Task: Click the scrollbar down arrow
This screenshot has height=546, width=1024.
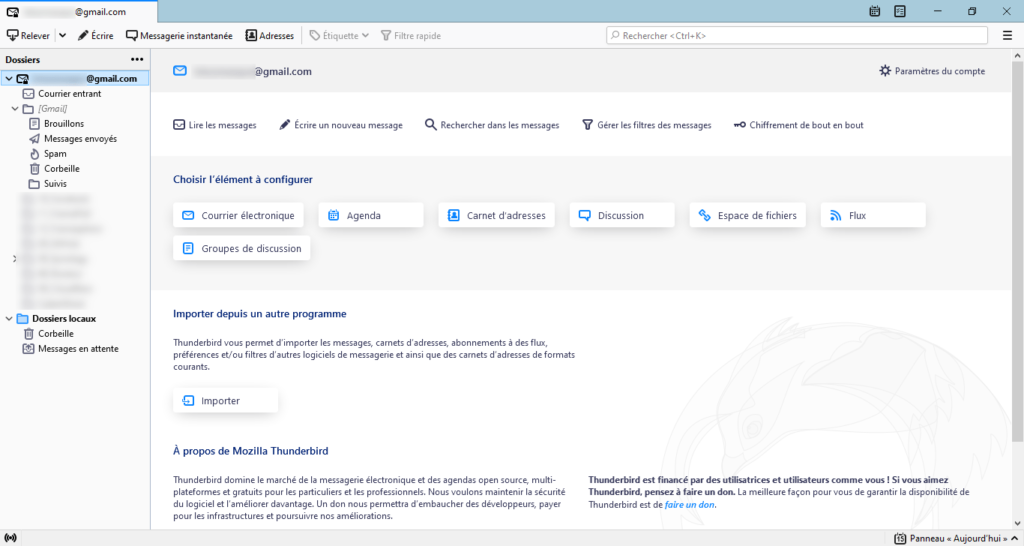Action: [1017, 523]
